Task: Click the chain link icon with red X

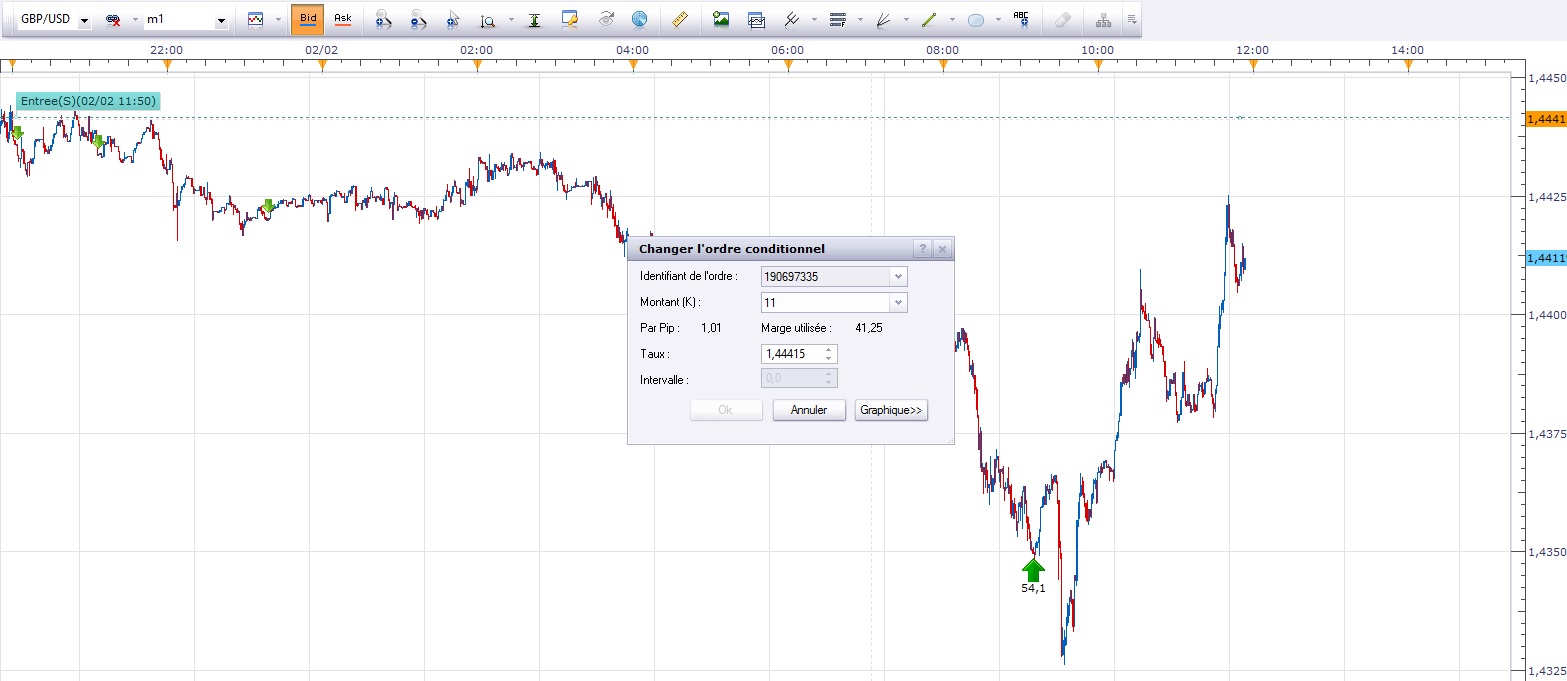Action: (x=113, y=19)
